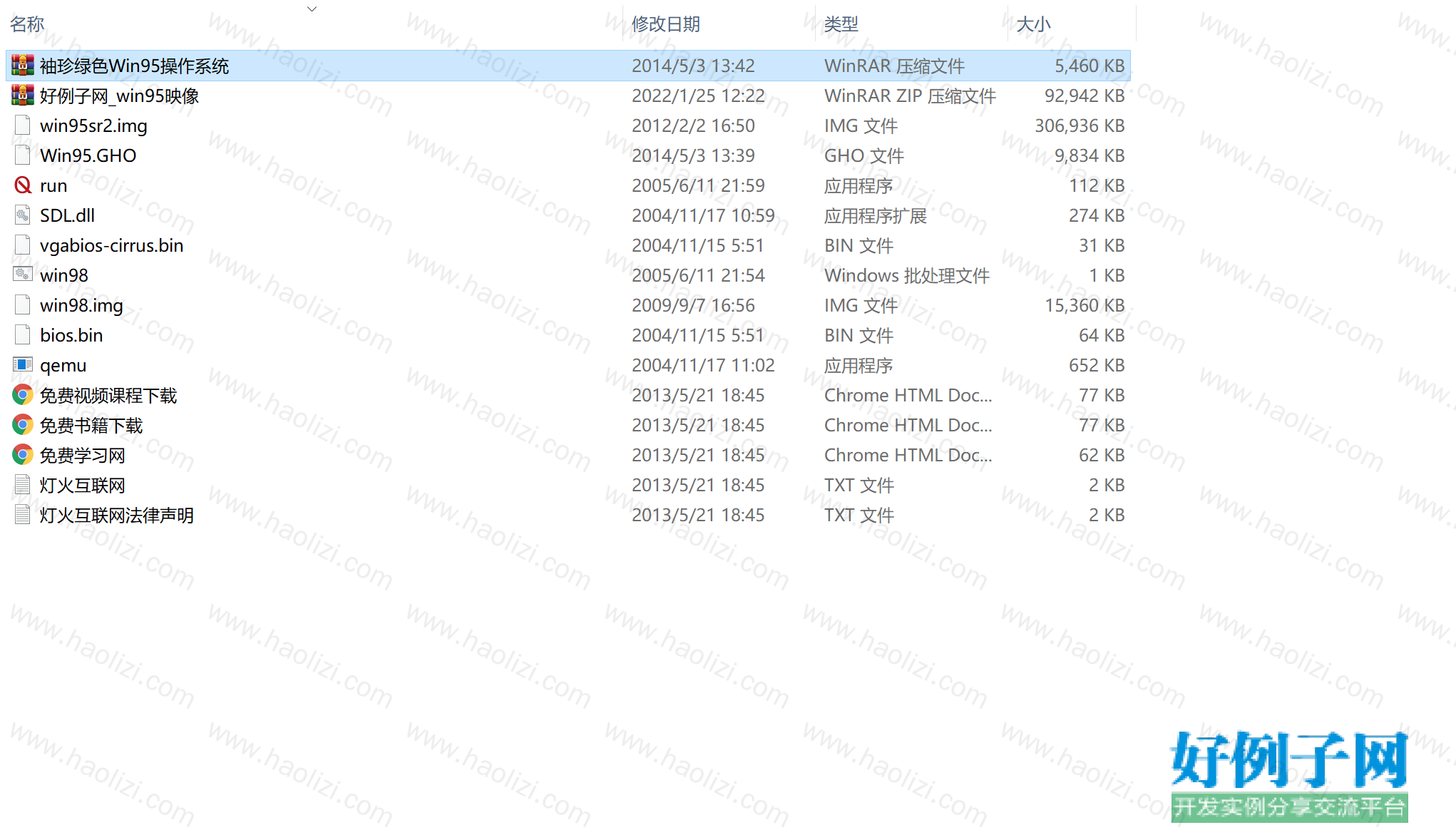This screenshot has width=1456, height=830.
Task: Click size 92,942 KB
Action: click(x=1085, y=96)
